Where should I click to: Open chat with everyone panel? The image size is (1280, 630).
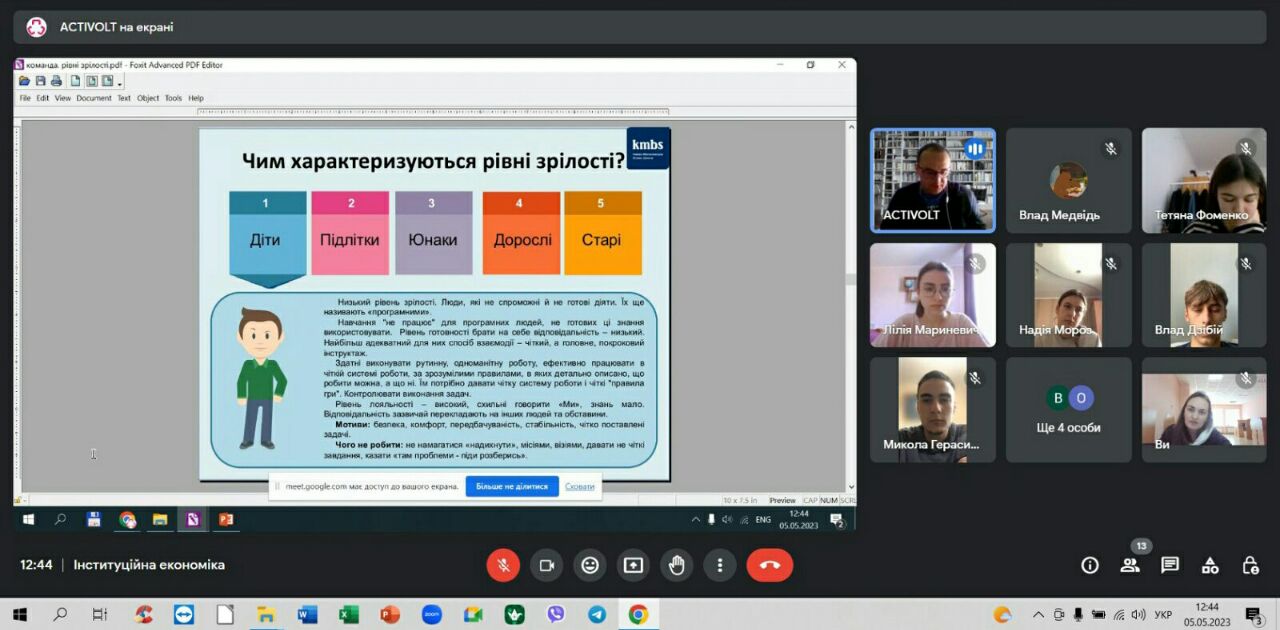pos(1170,565)
